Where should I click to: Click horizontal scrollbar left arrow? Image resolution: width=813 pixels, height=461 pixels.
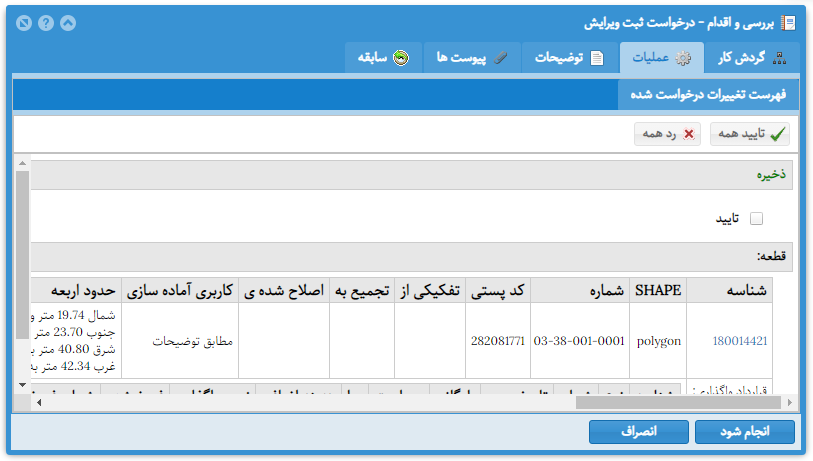[x=38, y=402]
